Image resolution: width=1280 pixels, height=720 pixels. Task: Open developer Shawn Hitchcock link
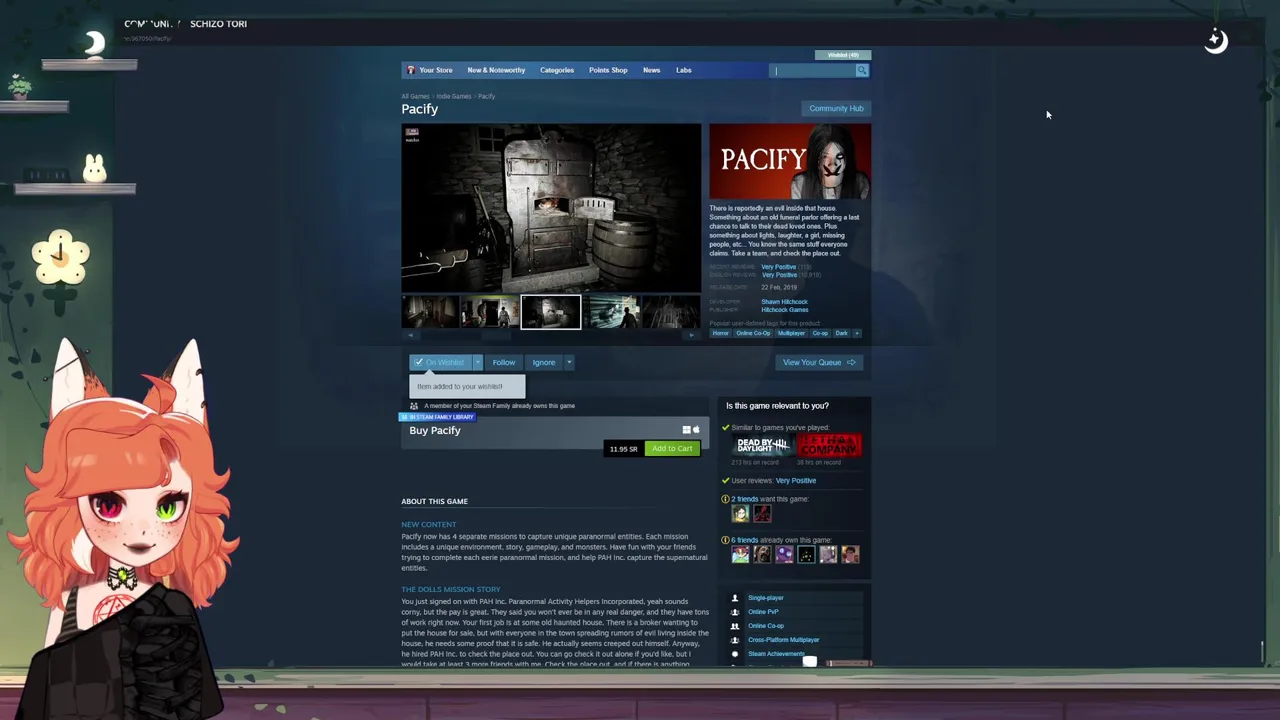tap(784, 302)
